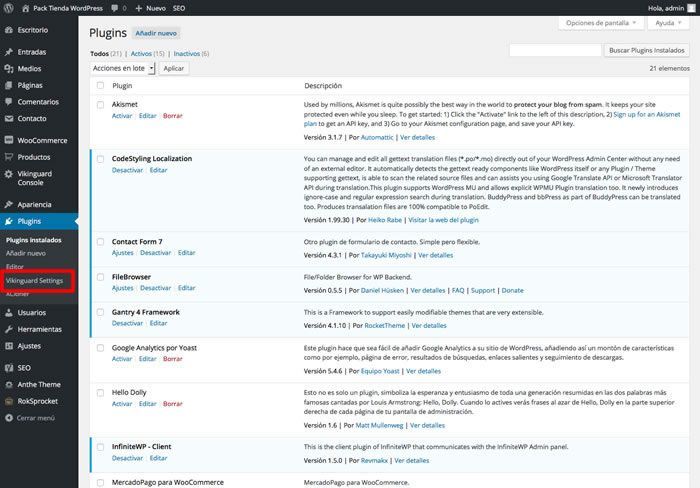Screen dimensions: 700x488
Task: Click the Buscar Plugins Instalados button
Action: coord(646,50)
